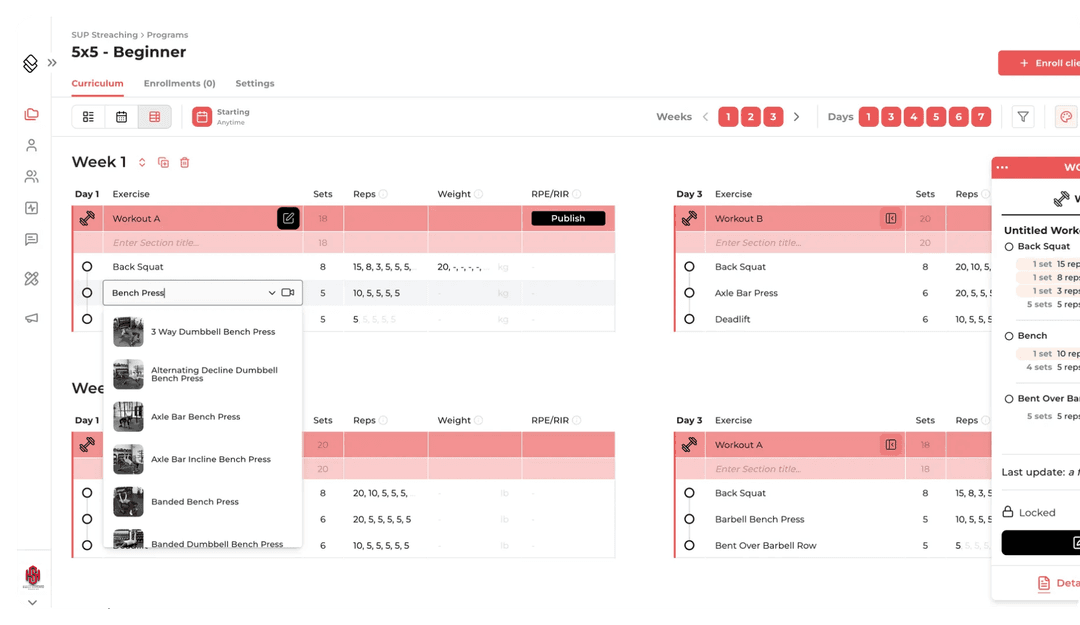Image resolution: width=1080 pixels, height=625 pixels.
Task: Open the Bench Press exercise dropdown
Action: click(270, 292)
